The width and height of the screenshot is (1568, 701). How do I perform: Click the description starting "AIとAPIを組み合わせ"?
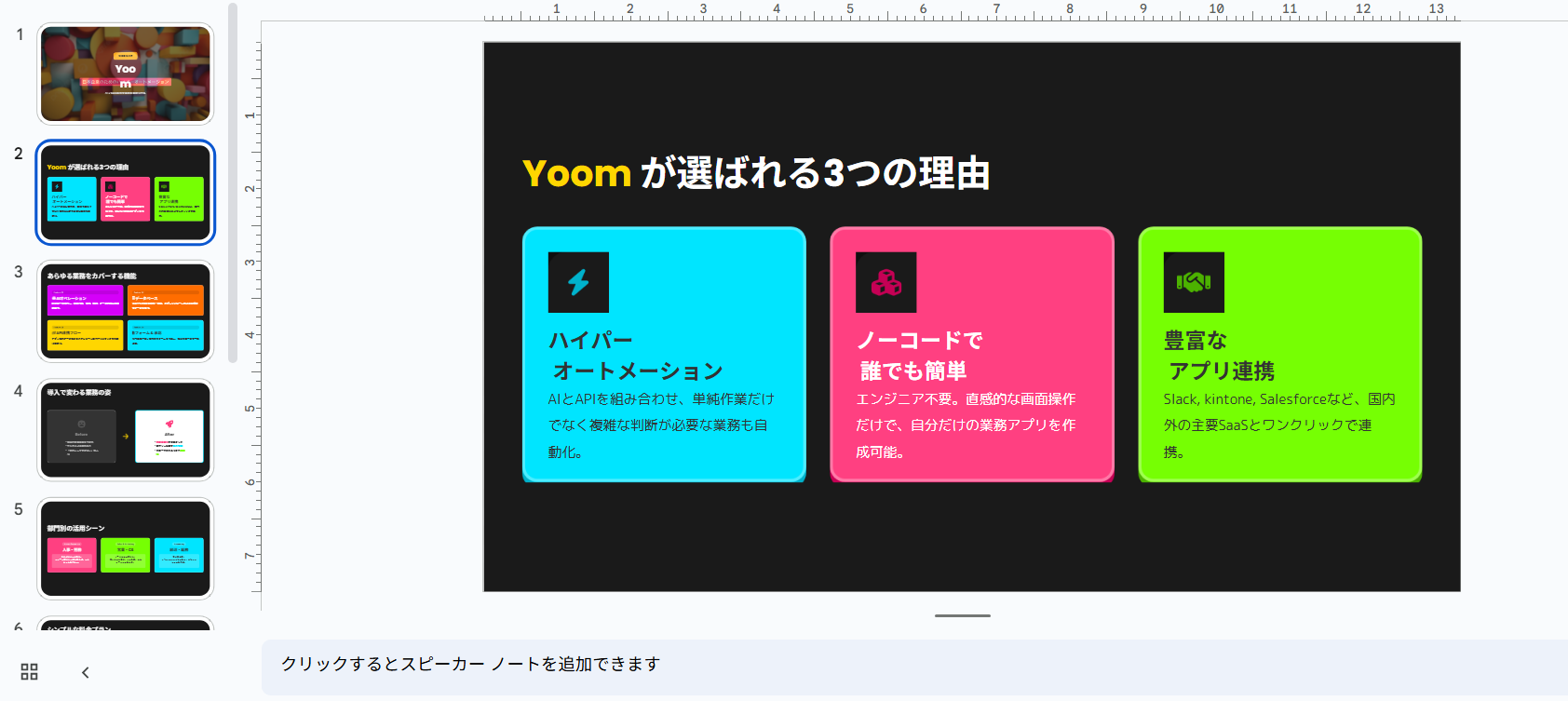coord(661,425)
